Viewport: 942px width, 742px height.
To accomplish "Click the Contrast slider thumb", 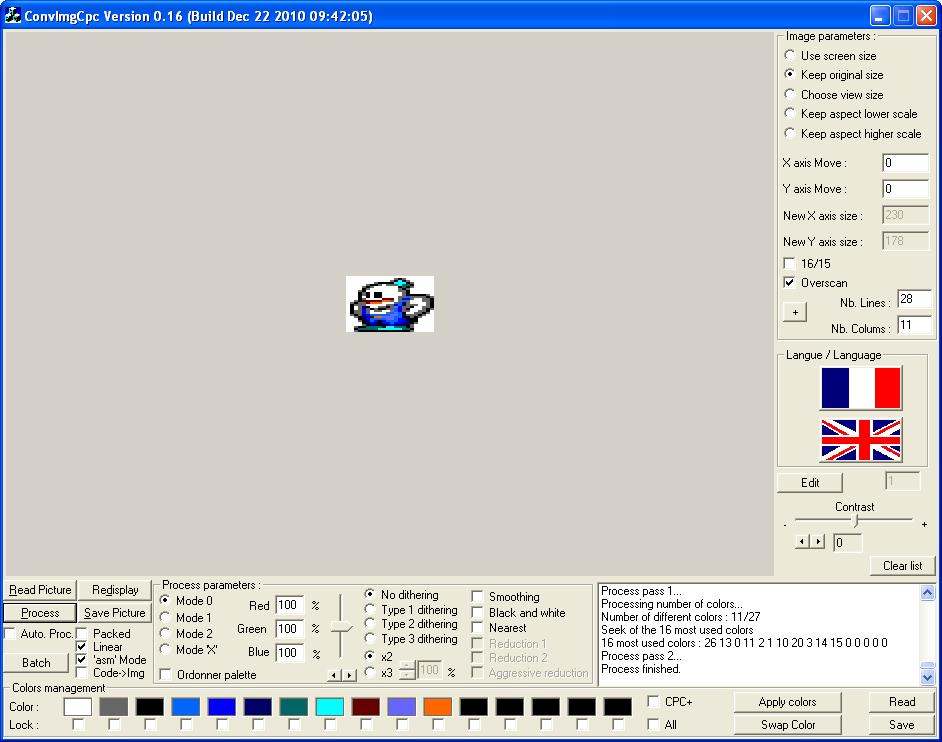I will point(855,520).
